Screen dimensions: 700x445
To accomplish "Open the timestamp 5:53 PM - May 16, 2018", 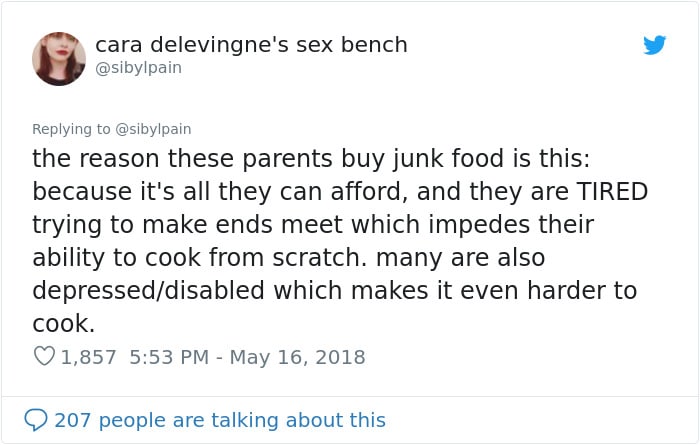I will click(247, 357).
